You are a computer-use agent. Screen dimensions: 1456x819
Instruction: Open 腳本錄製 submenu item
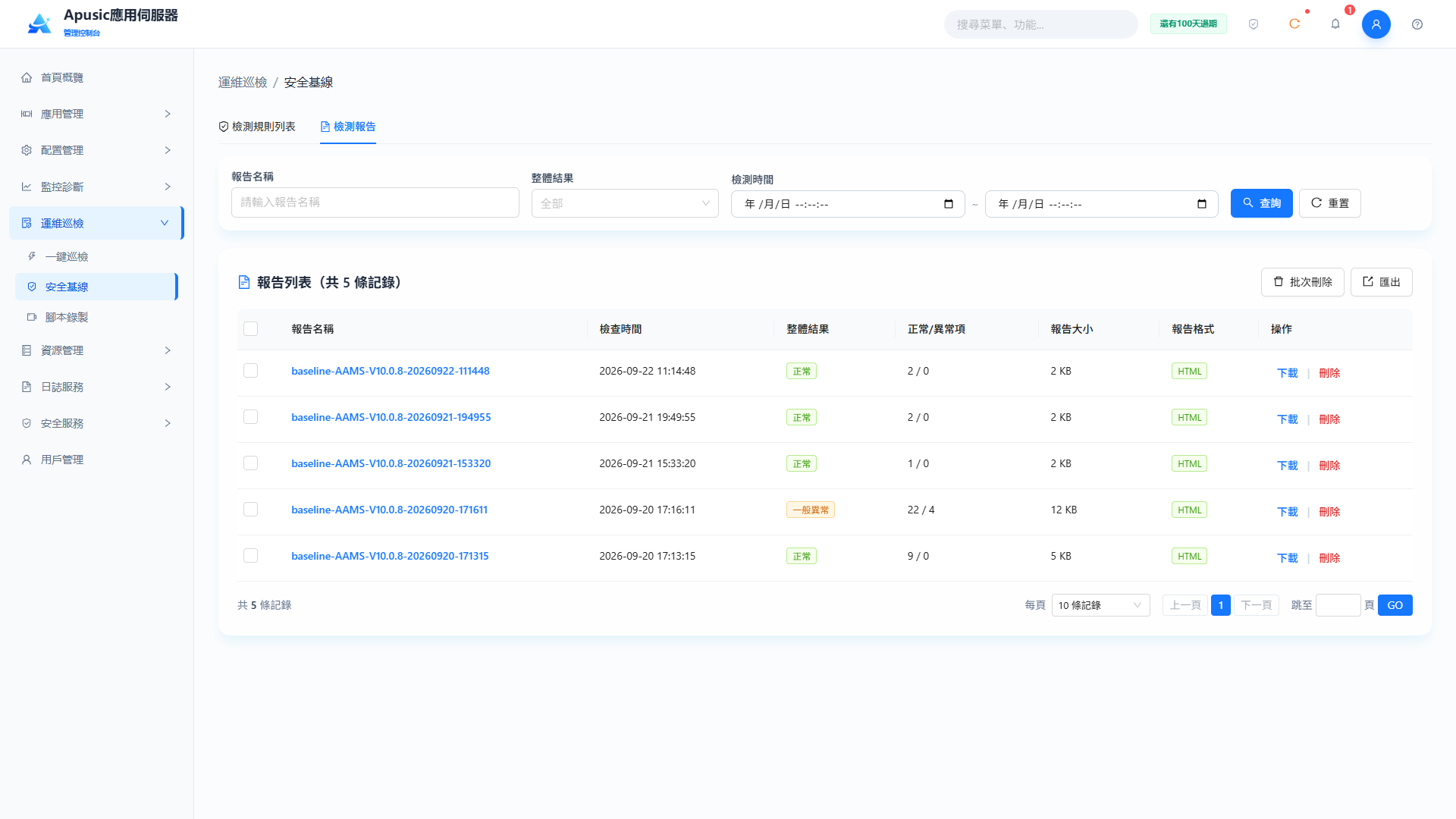tap(96, 317)
